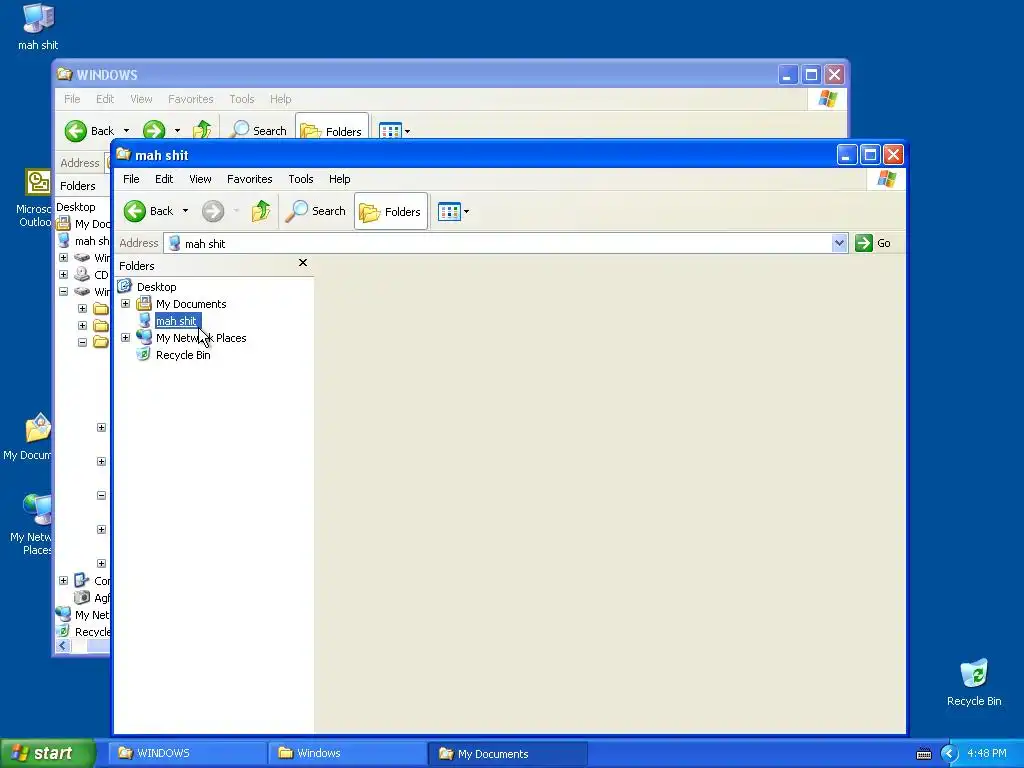
Task: Open the Start menu
Action: [x=47, y=753]
